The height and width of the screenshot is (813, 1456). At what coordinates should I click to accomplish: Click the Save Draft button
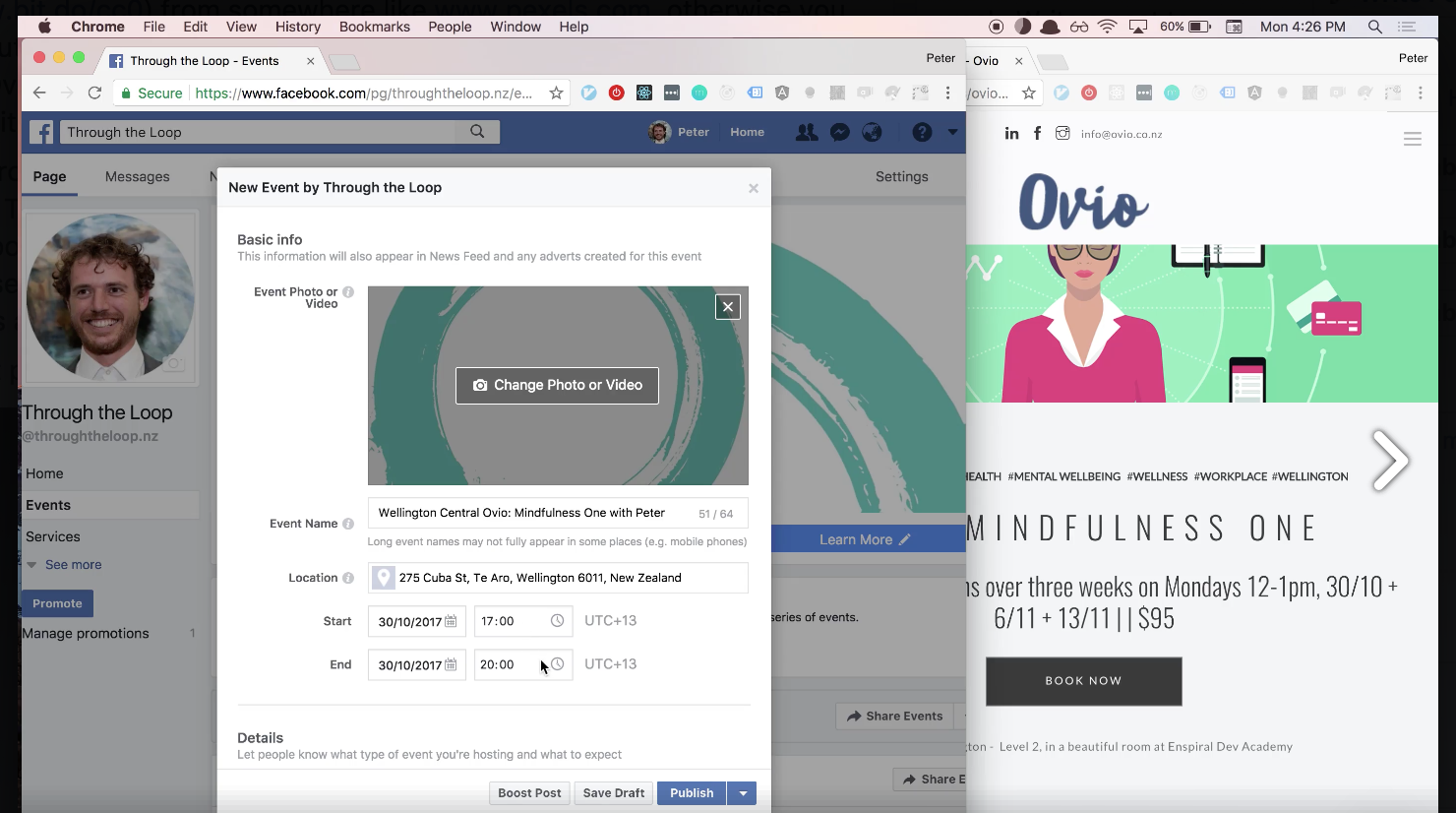(x=614, y=793)
